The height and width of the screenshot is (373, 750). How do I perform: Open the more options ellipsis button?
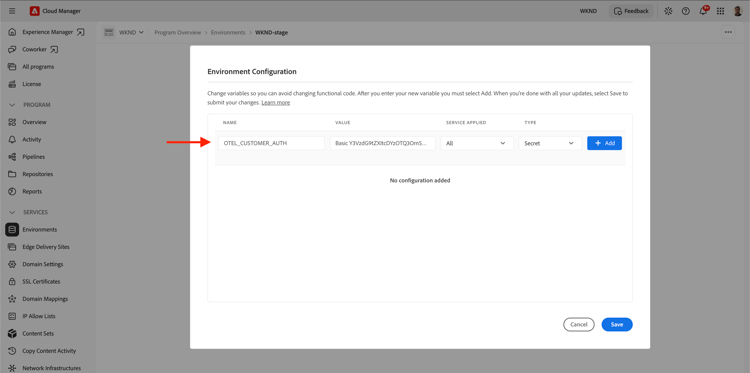pos(728,32)
